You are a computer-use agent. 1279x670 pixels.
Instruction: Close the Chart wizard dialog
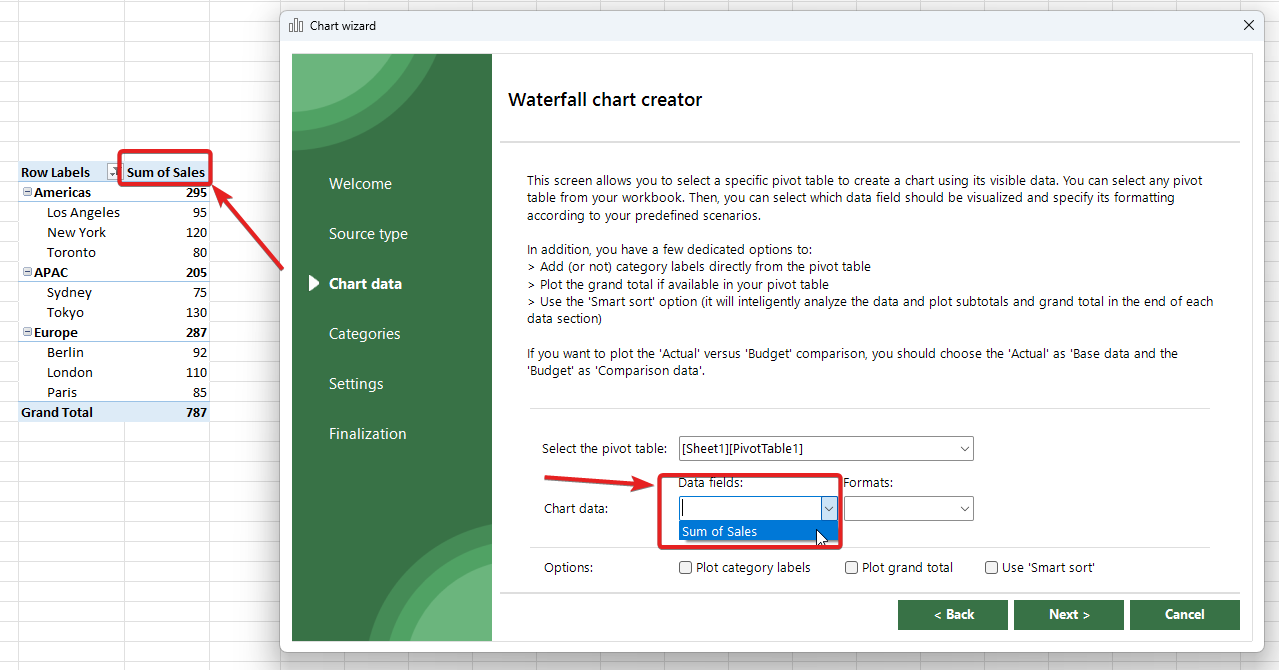(1248, 26)
